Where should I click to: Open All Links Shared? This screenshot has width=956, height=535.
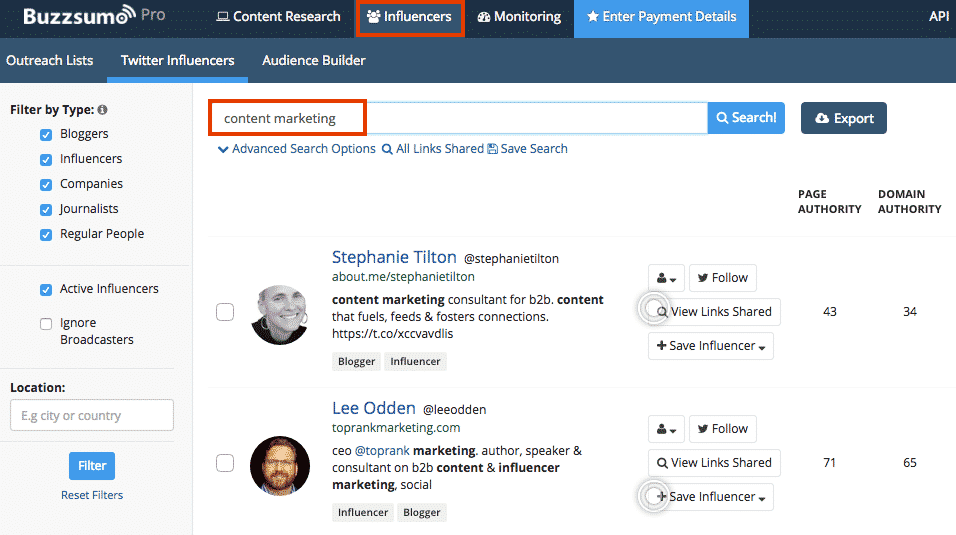point(433,149)
